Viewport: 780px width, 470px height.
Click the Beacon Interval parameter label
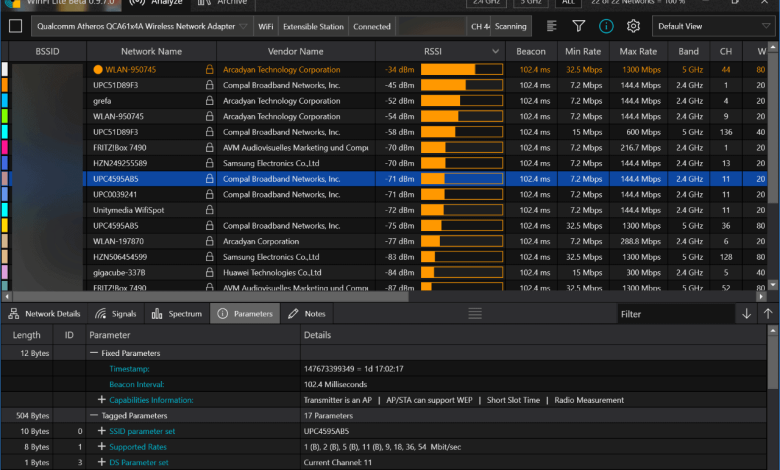point(137,384)
